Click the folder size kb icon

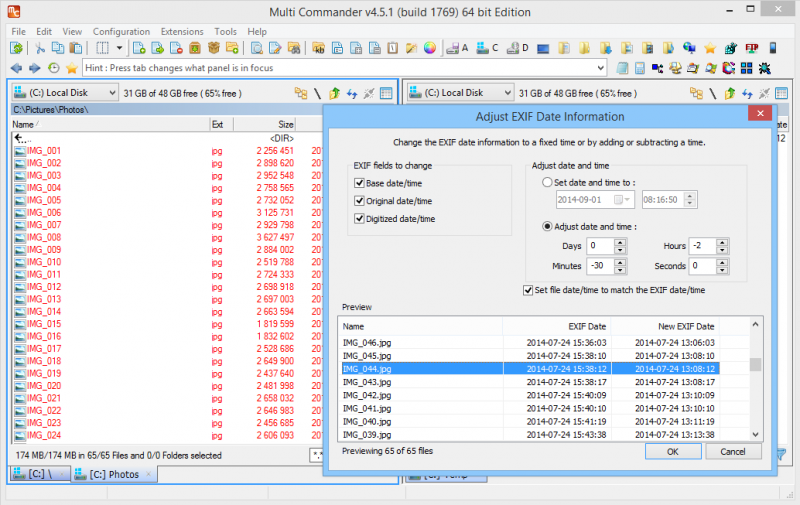click(x=319, y=48)
